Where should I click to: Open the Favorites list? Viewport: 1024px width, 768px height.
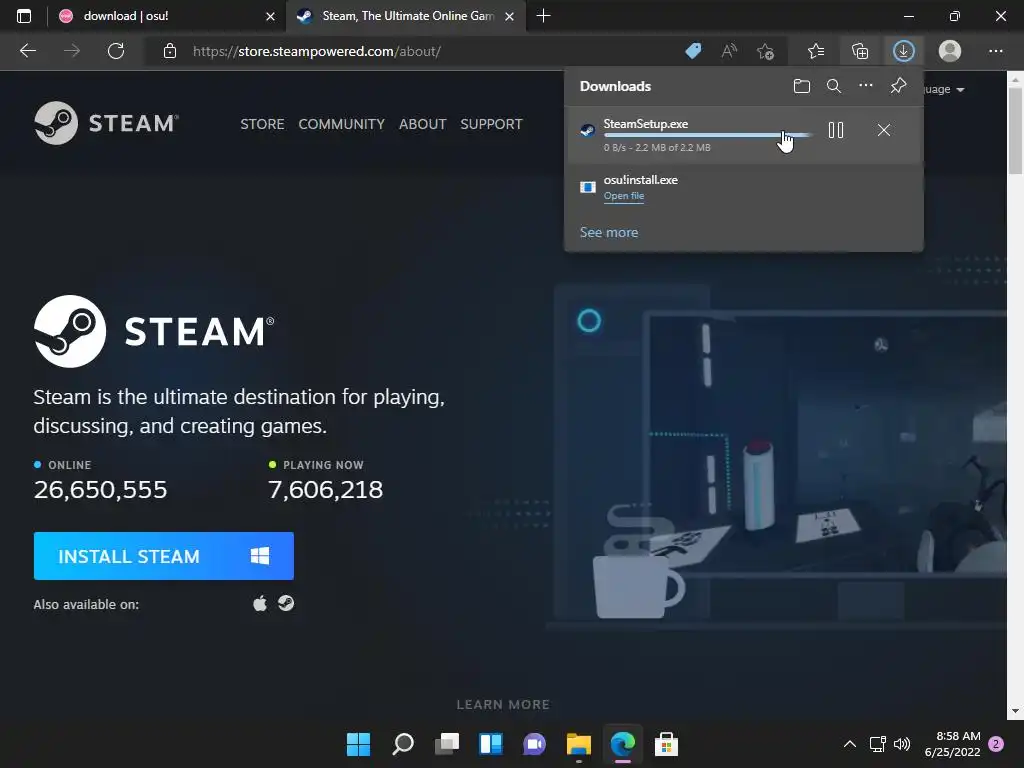coord(816,51)
